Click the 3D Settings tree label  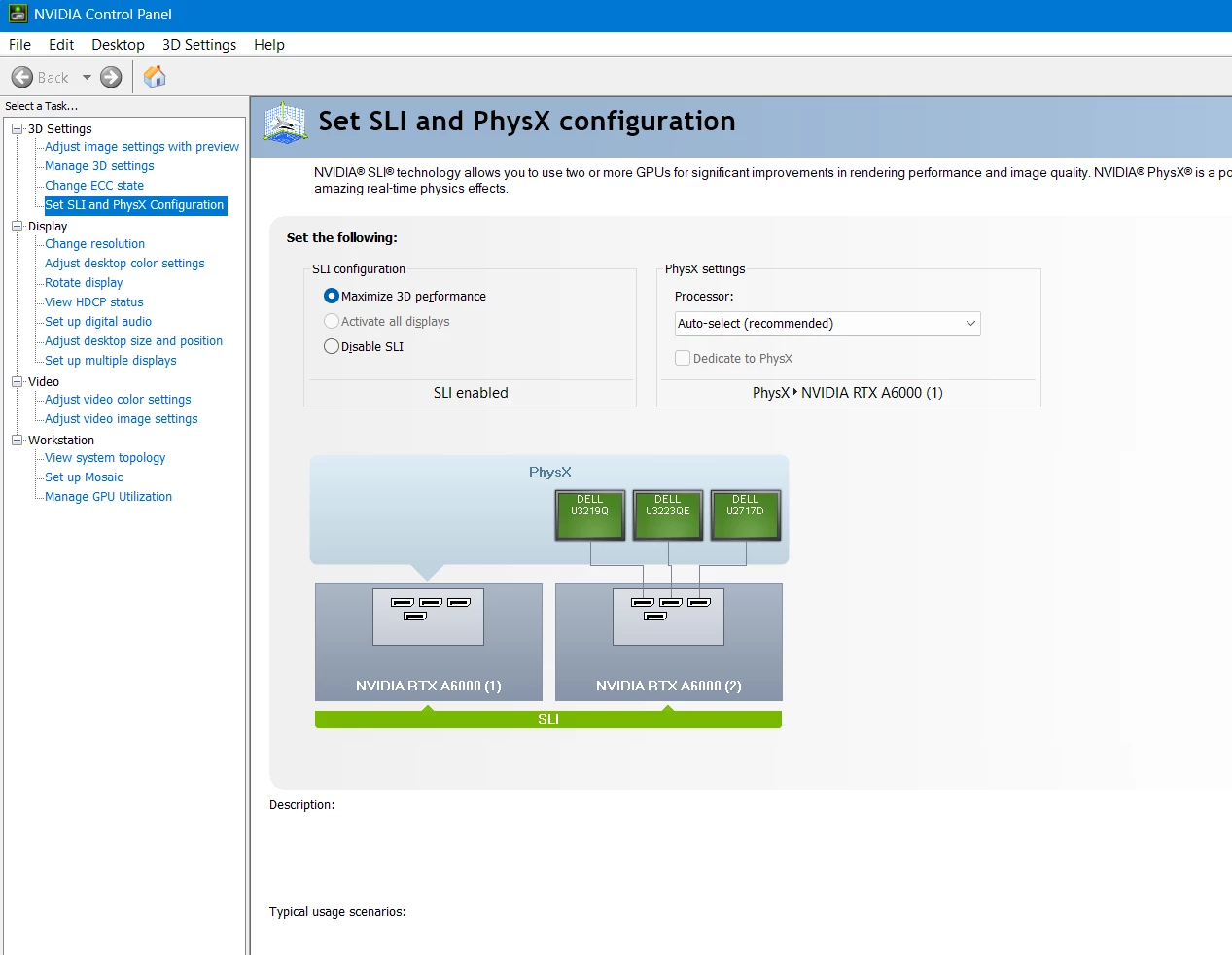pyautogui.click(x=60, y=128)
